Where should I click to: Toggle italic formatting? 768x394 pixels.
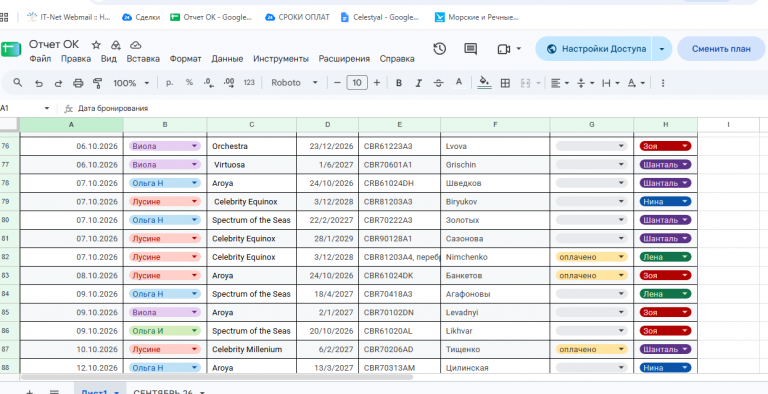418,83
